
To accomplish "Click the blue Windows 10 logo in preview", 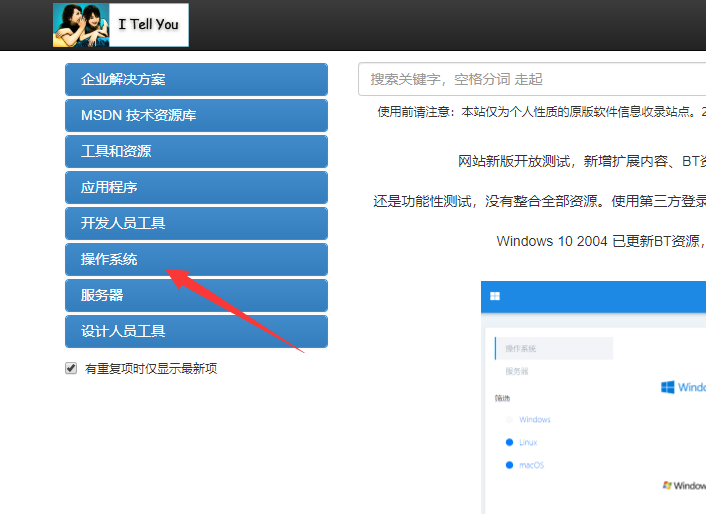I will [x=668, y=387].
